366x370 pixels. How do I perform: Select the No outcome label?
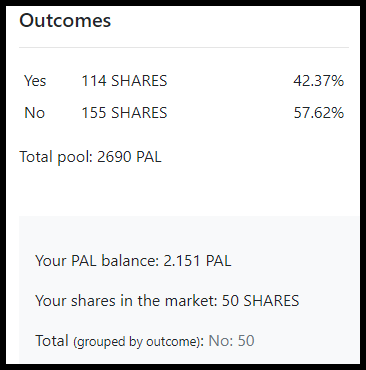tap(34, 113)
